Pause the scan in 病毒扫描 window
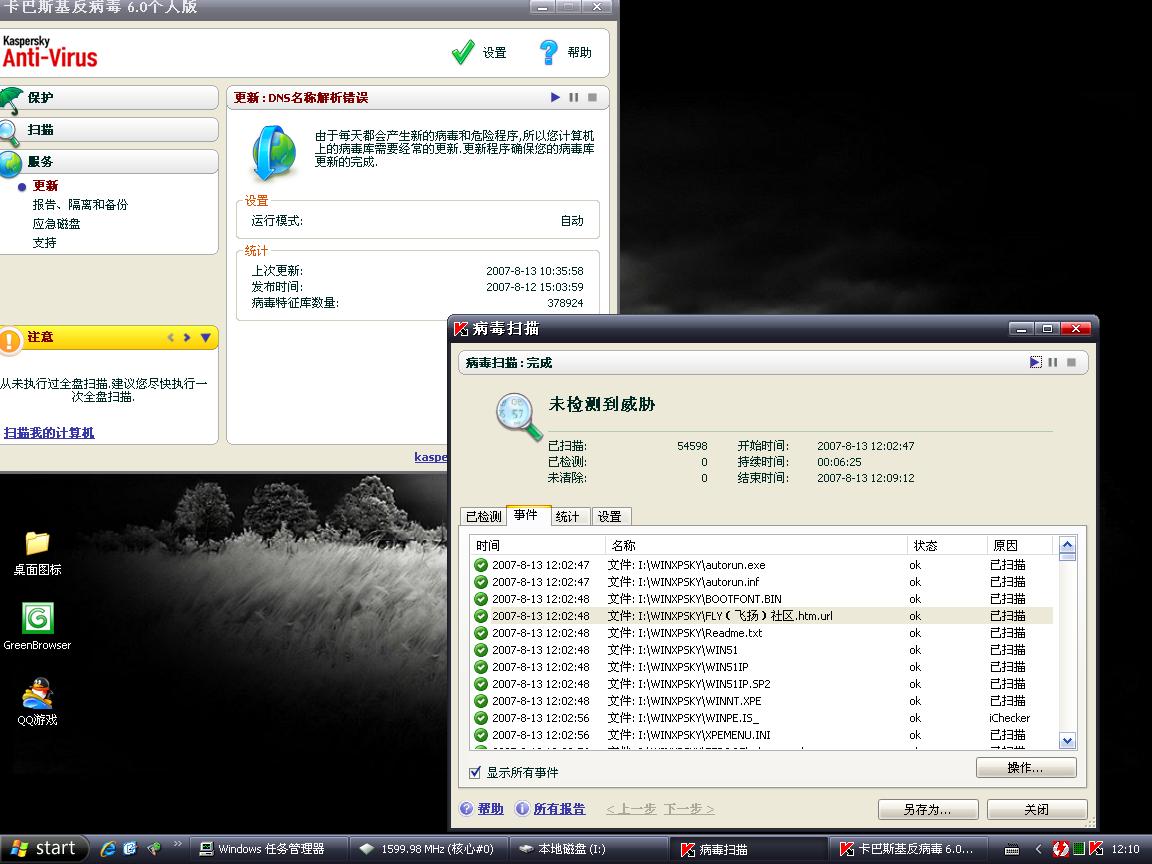The width and height of the screenshot is (1152, 864). 1053,362
